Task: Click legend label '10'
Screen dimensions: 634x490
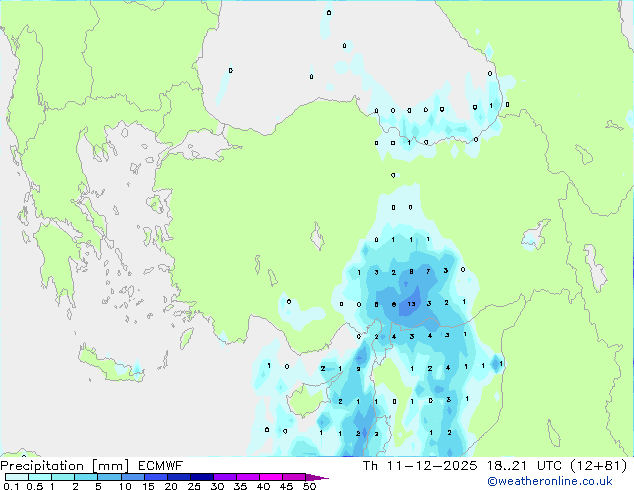Action: [125, 486]
